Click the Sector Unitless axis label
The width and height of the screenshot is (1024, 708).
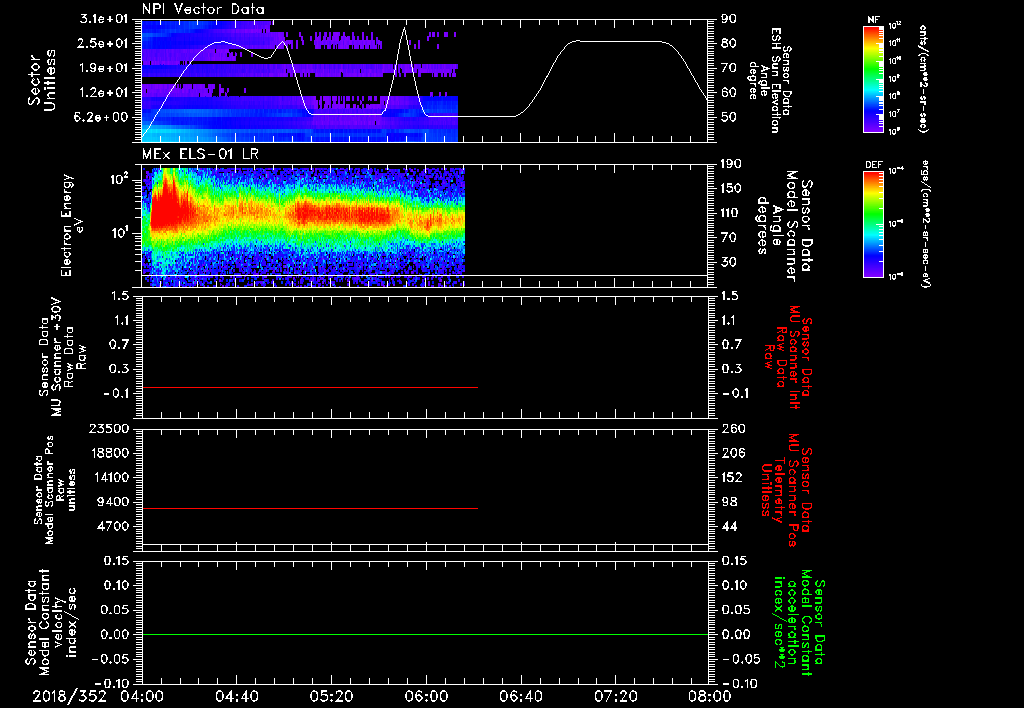[42, 80]
